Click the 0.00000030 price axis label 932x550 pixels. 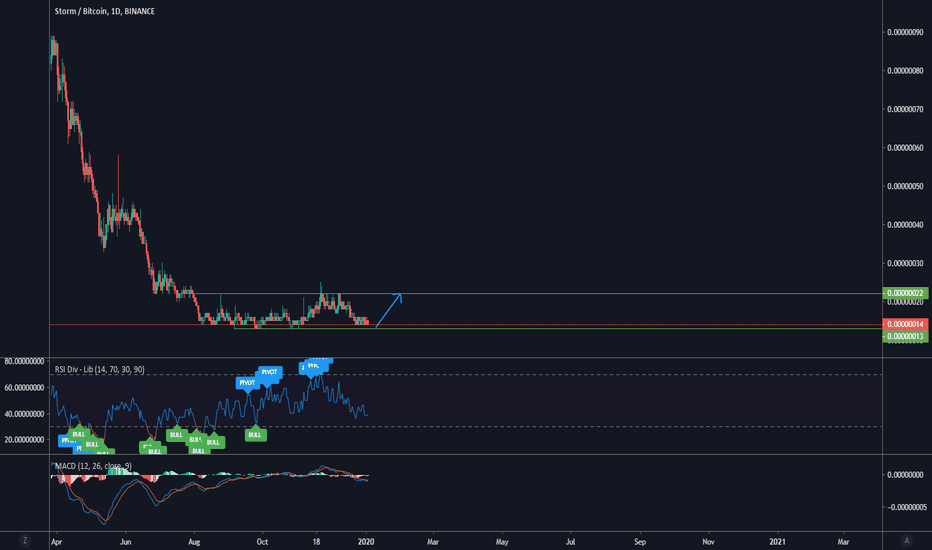coord(905,263)
